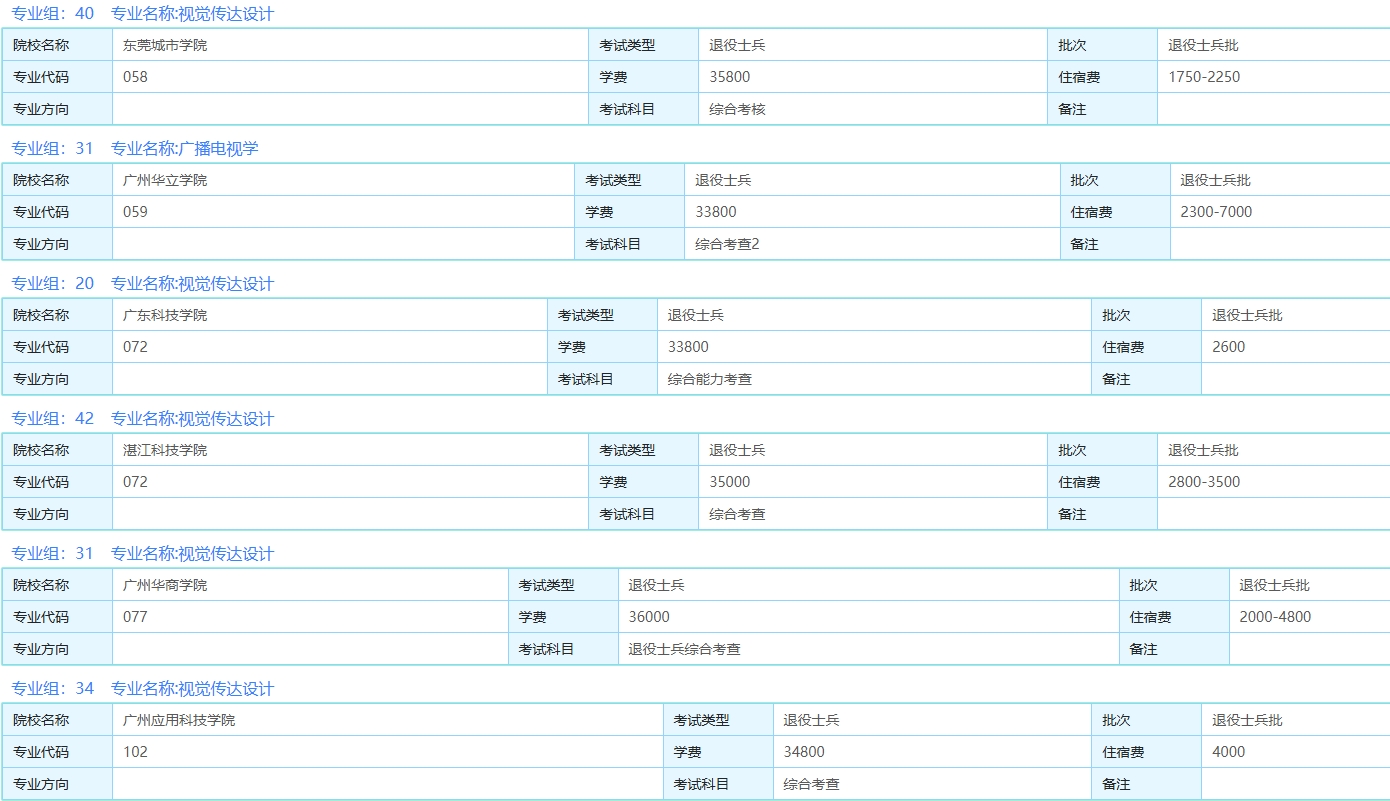Screen dimensions: 1390x801
Task: Click 综合考查 in 湛江科技学院 table
Action: point(737,514)
